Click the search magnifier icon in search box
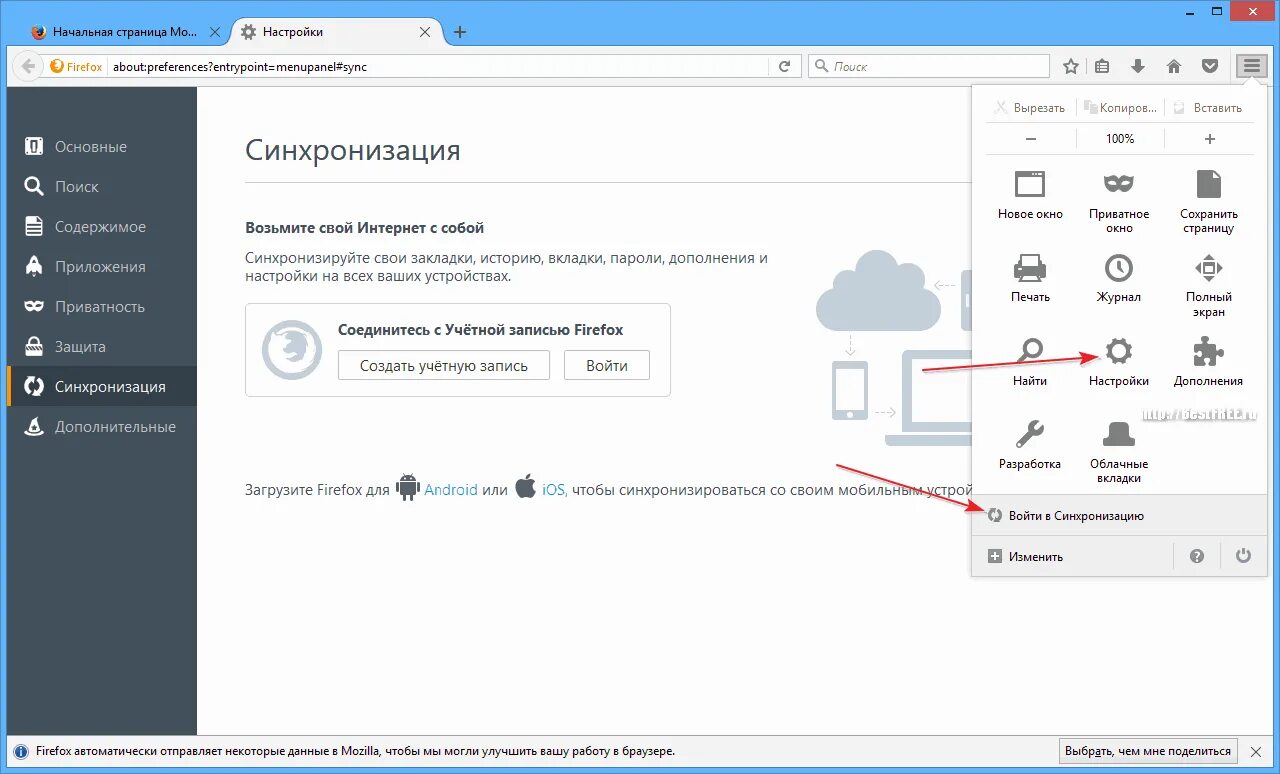Screen dimensions: 1280x774 (821, 67)
